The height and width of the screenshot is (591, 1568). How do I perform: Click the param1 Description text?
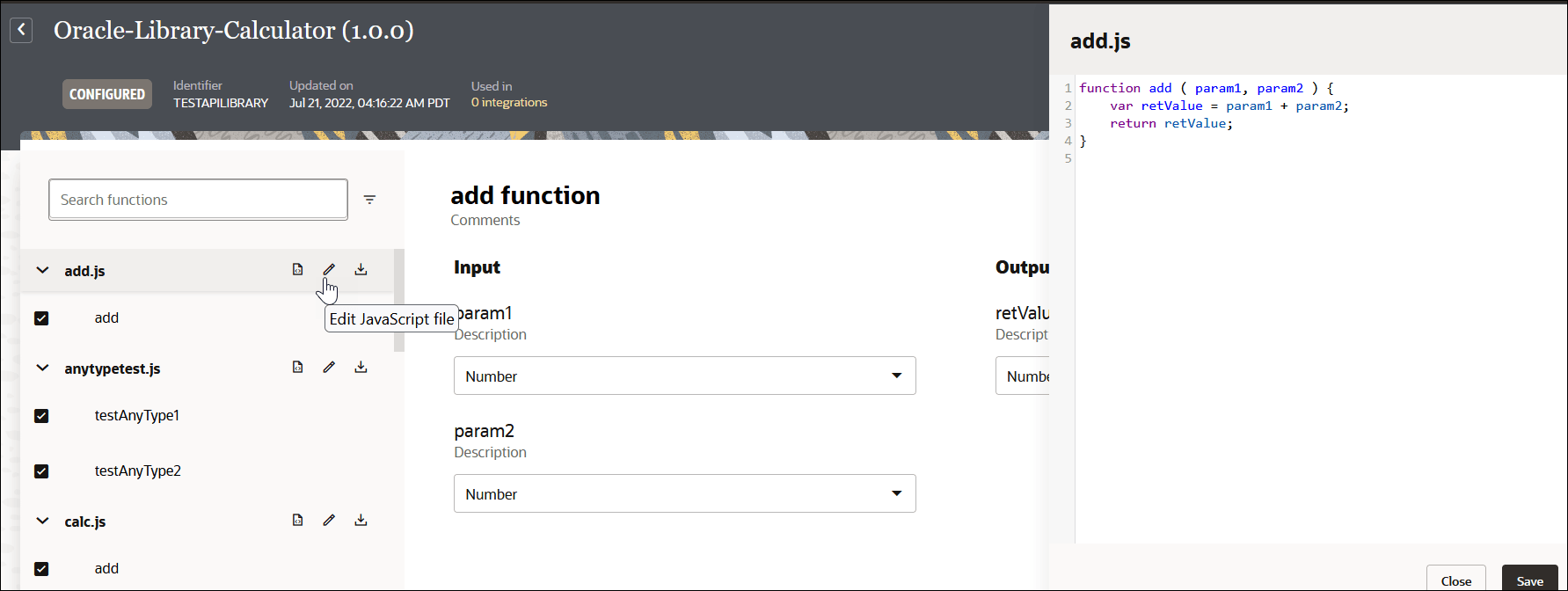[491, 334]
